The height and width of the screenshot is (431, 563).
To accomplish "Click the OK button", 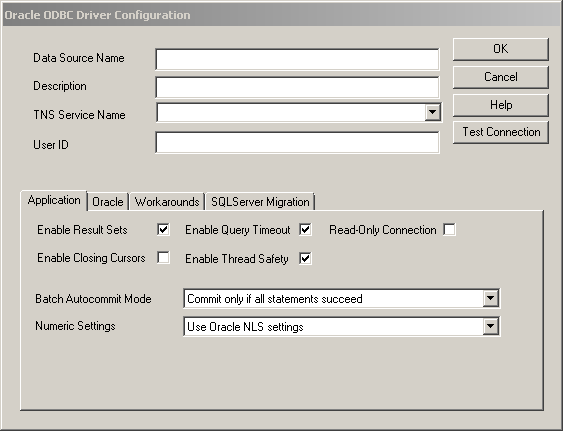I will pyautogui.click(x=501, y=49).
